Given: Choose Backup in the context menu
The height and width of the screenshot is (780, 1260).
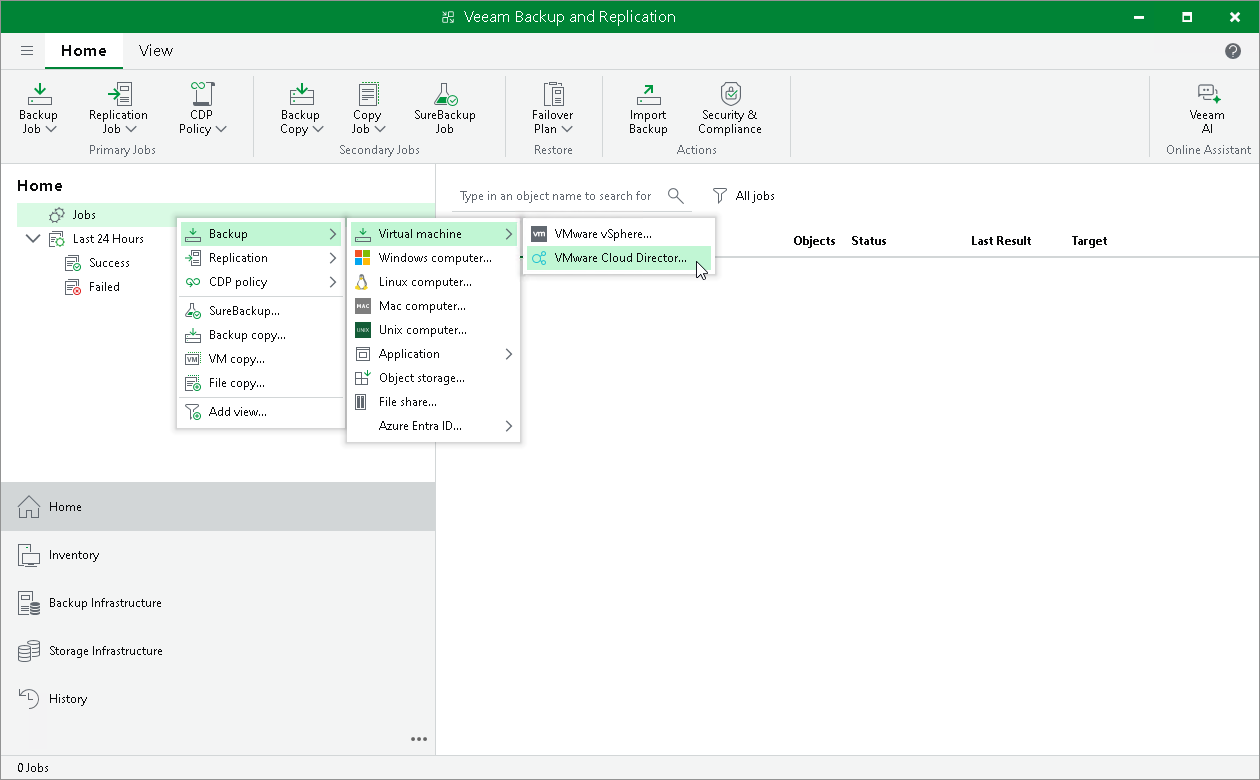Looking at the screenshot, I should 261,234.
